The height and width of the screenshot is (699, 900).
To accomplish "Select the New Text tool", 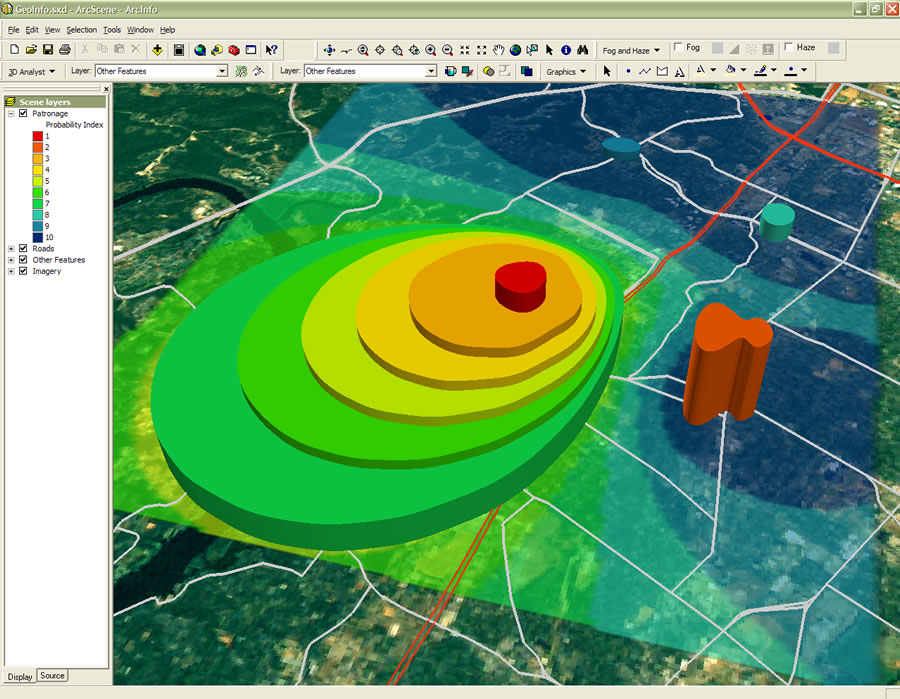I will (x=680, y=71).
